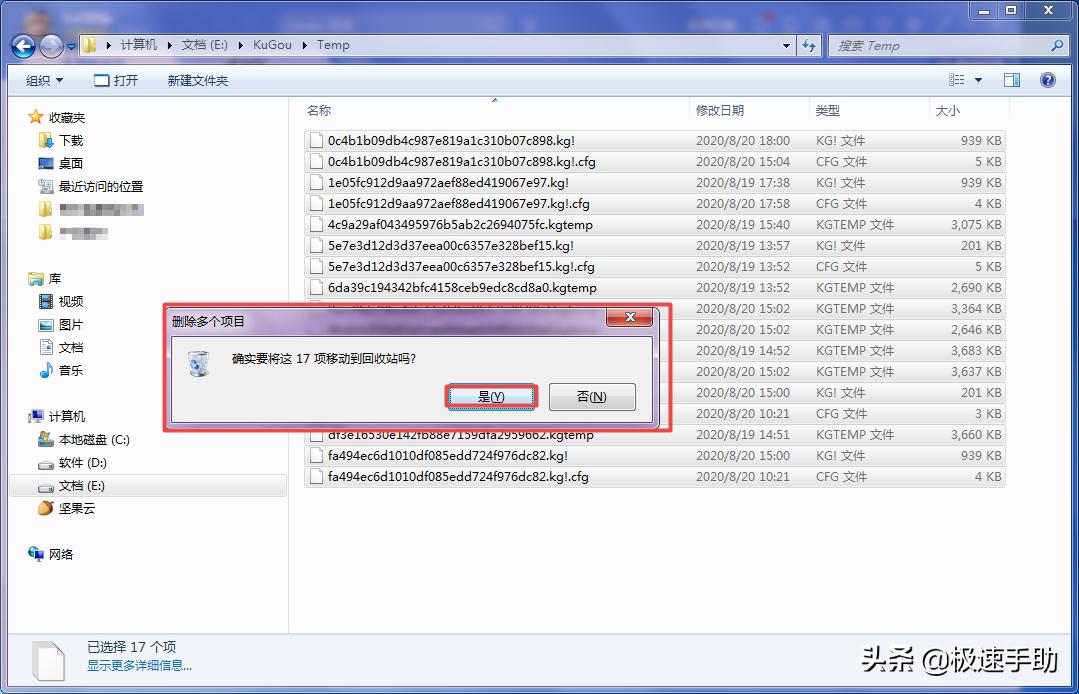Screen dimensions: 1079x694
Task: Click the search magnifier icon
Action: (x=1058, y=45)
